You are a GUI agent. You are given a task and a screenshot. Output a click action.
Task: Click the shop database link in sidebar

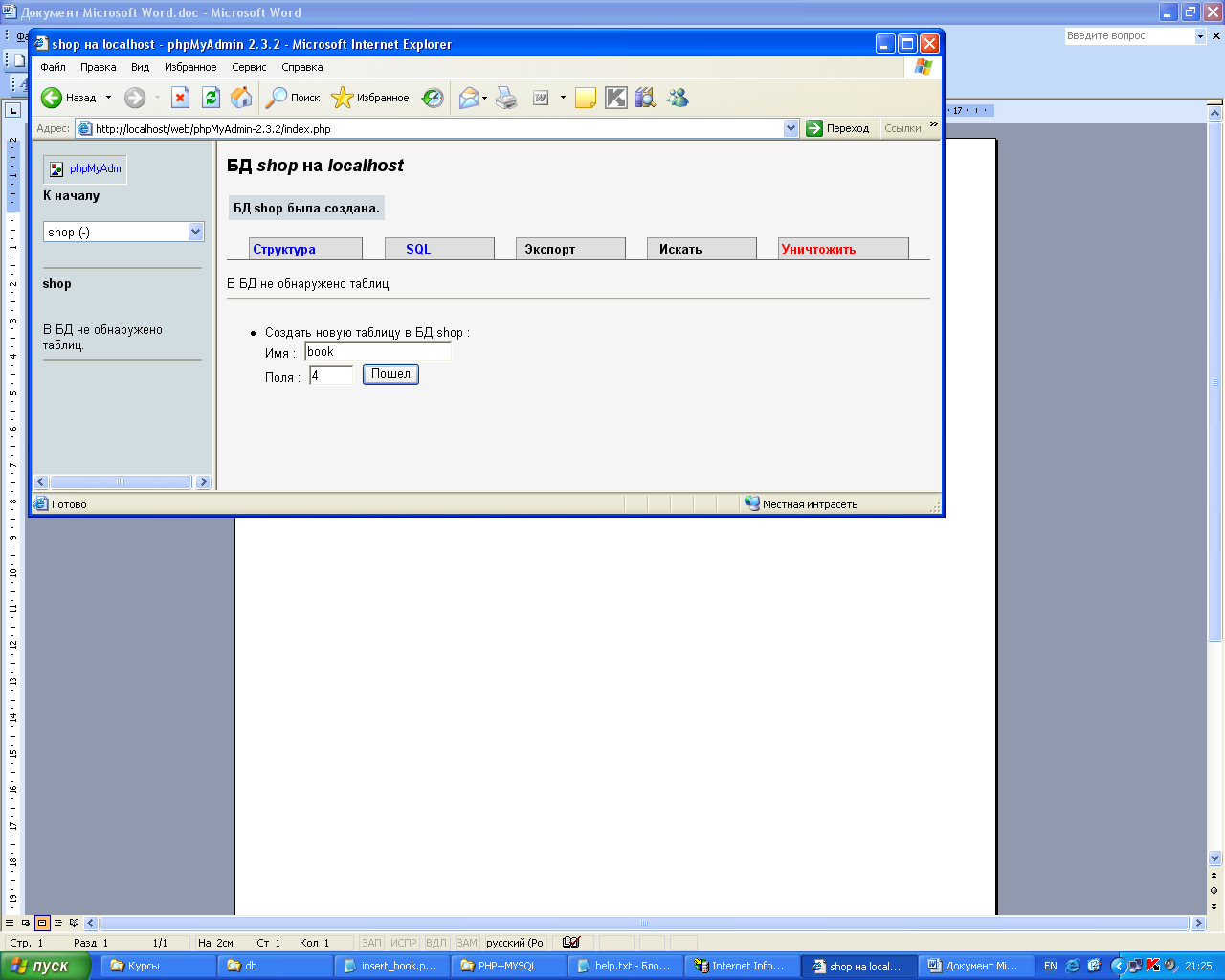pyautogui.click(x=56, y=283)
